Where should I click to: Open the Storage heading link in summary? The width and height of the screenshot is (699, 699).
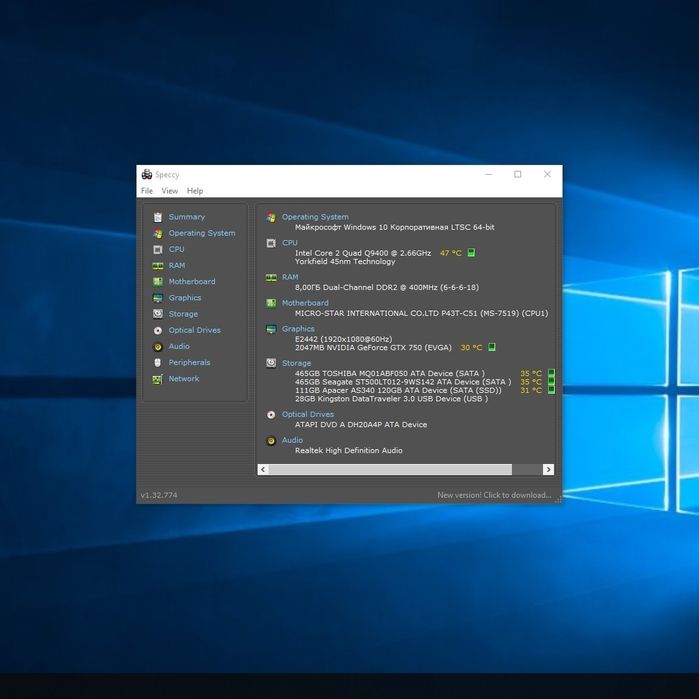pos(296,363)
